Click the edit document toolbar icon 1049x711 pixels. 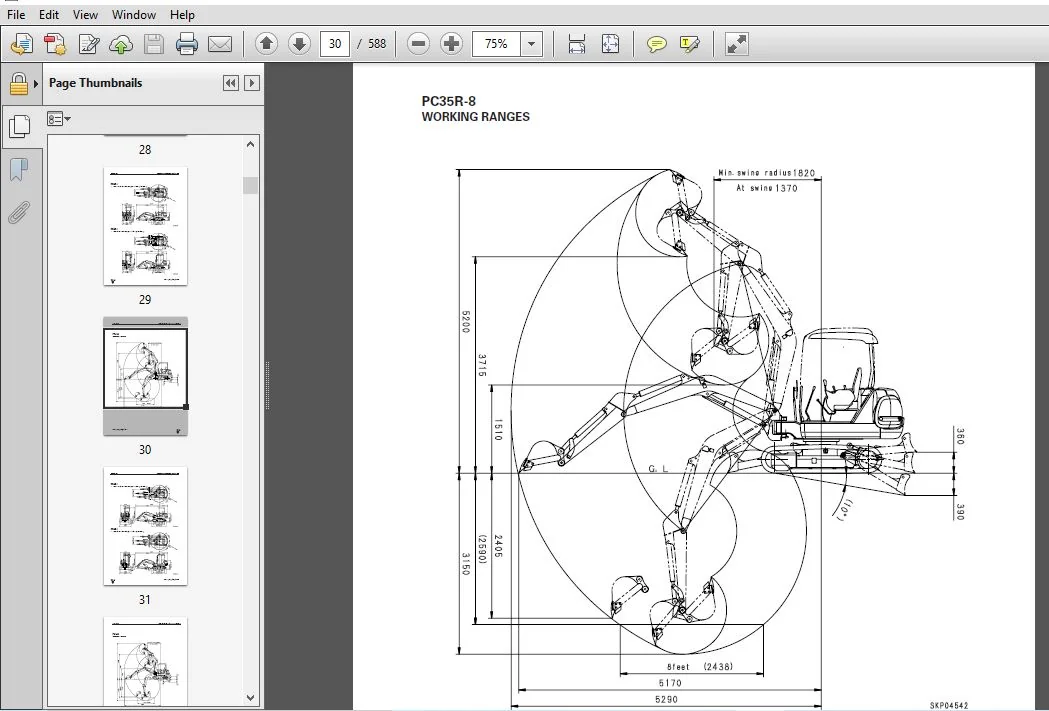[88, 44]
